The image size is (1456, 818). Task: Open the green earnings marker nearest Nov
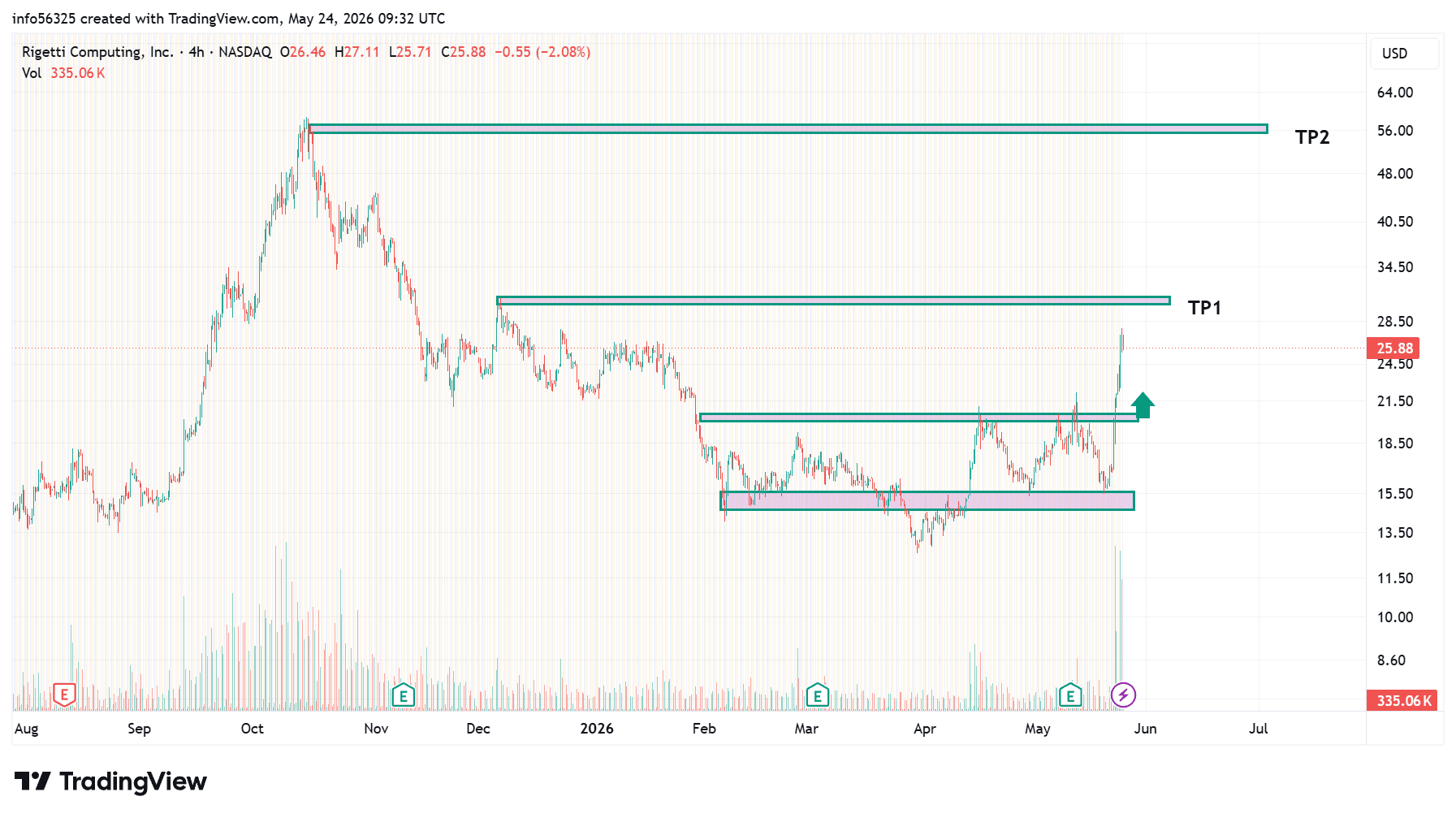[x=403, y=695]
